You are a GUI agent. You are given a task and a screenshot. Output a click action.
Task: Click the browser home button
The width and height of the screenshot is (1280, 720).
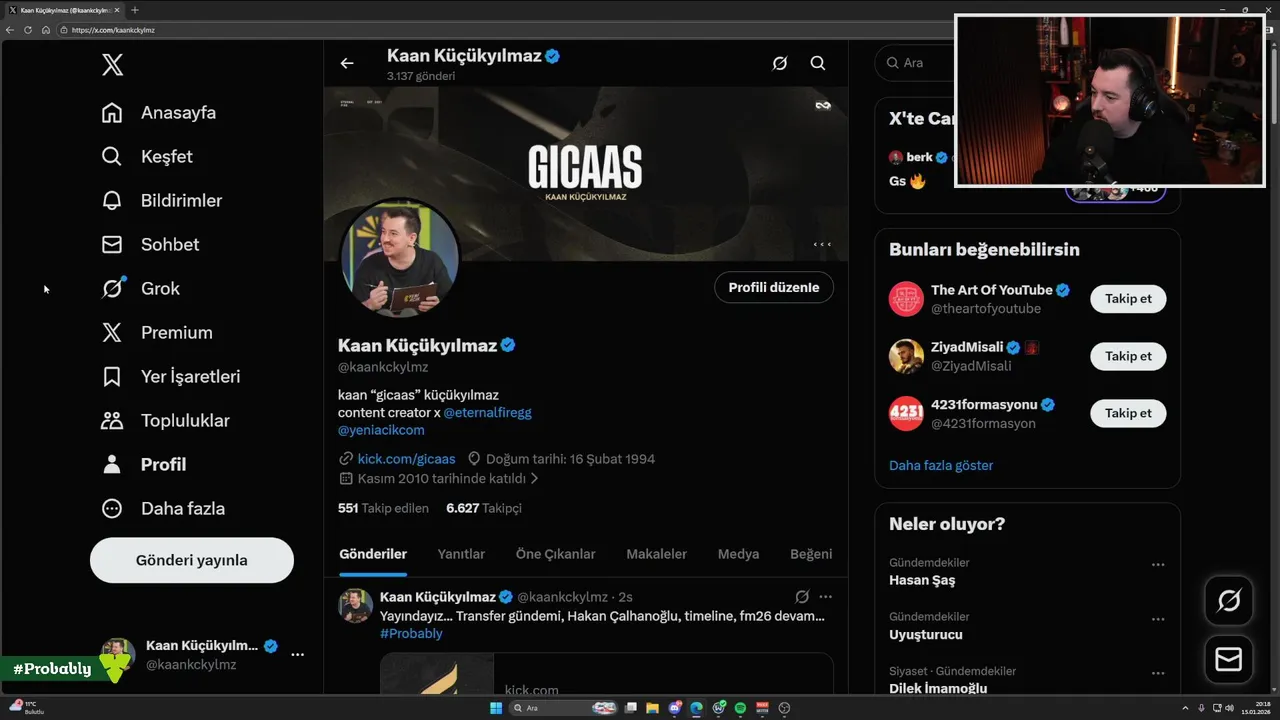46,30
